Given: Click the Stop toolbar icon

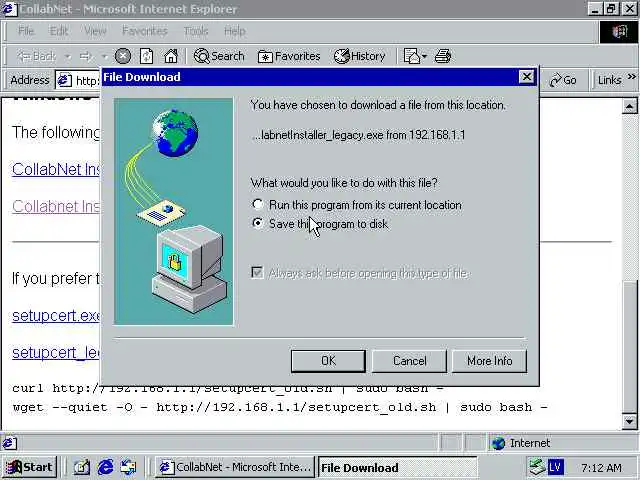Looking at the screenshot, I should (x=122, y=56).
